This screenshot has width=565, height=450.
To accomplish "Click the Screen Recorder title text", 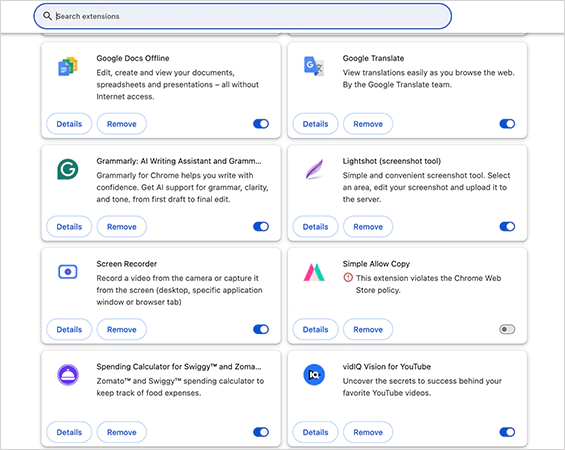I will tap(126, 263).
